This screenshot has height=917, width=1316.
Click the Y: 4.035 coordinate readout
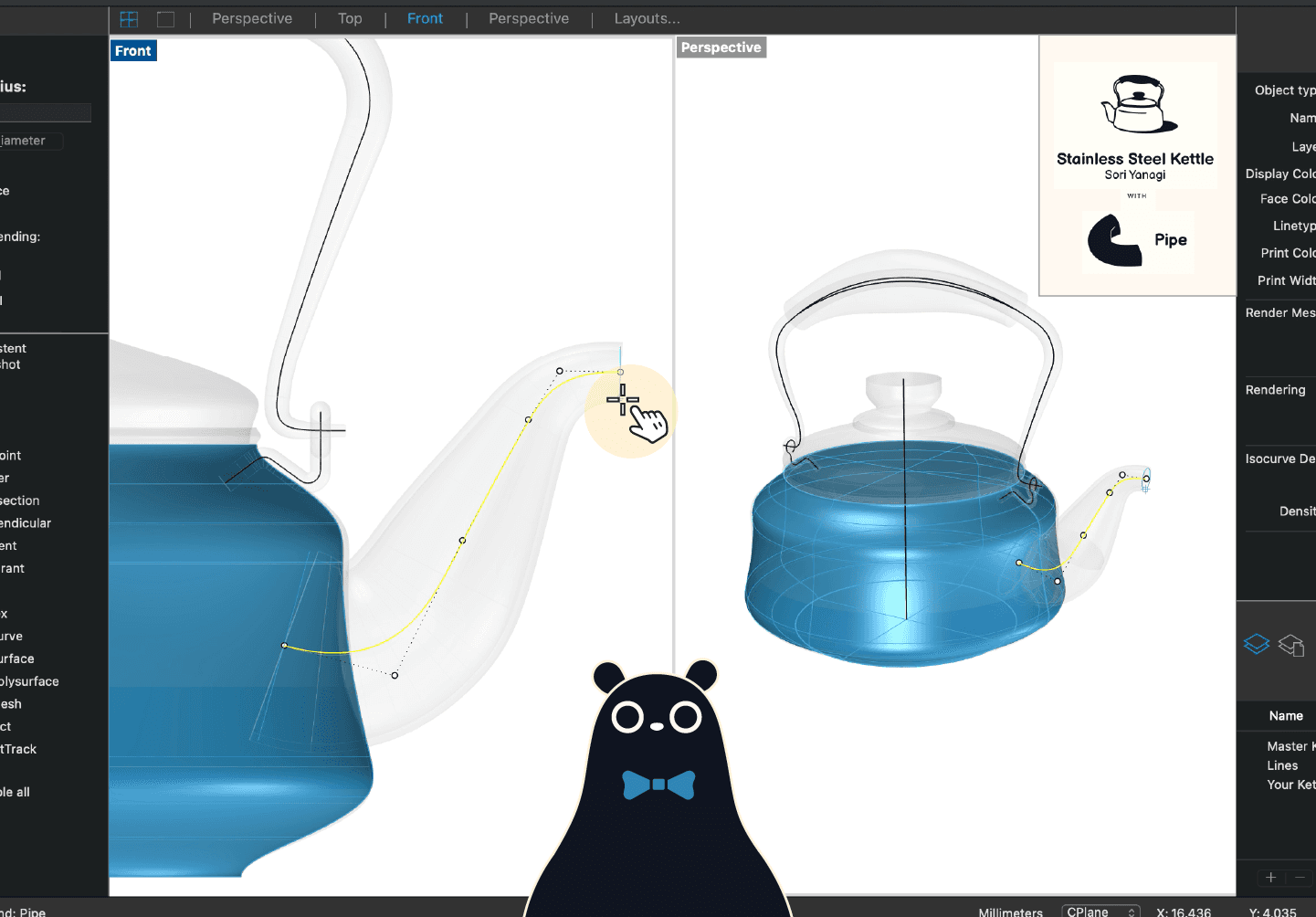tap(1273, 912)
